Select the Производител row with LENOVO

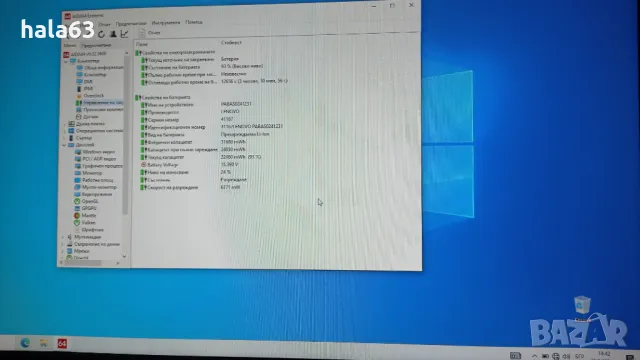point(191,112)
